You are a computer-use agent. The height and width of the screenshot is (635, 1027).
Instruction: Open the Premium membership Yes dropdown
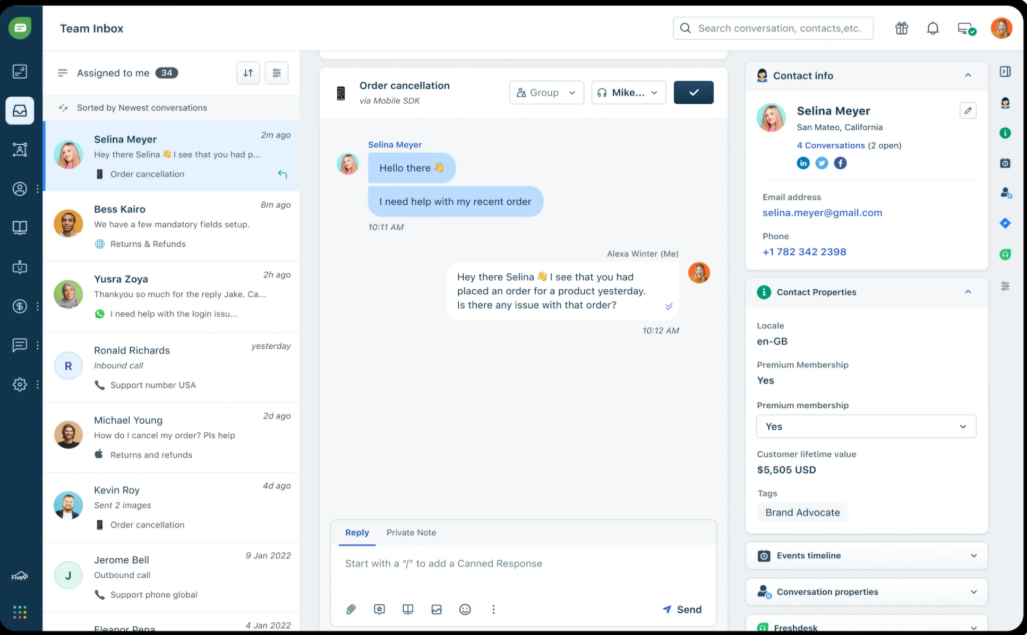pyautogui.click(x=866, y=426)
